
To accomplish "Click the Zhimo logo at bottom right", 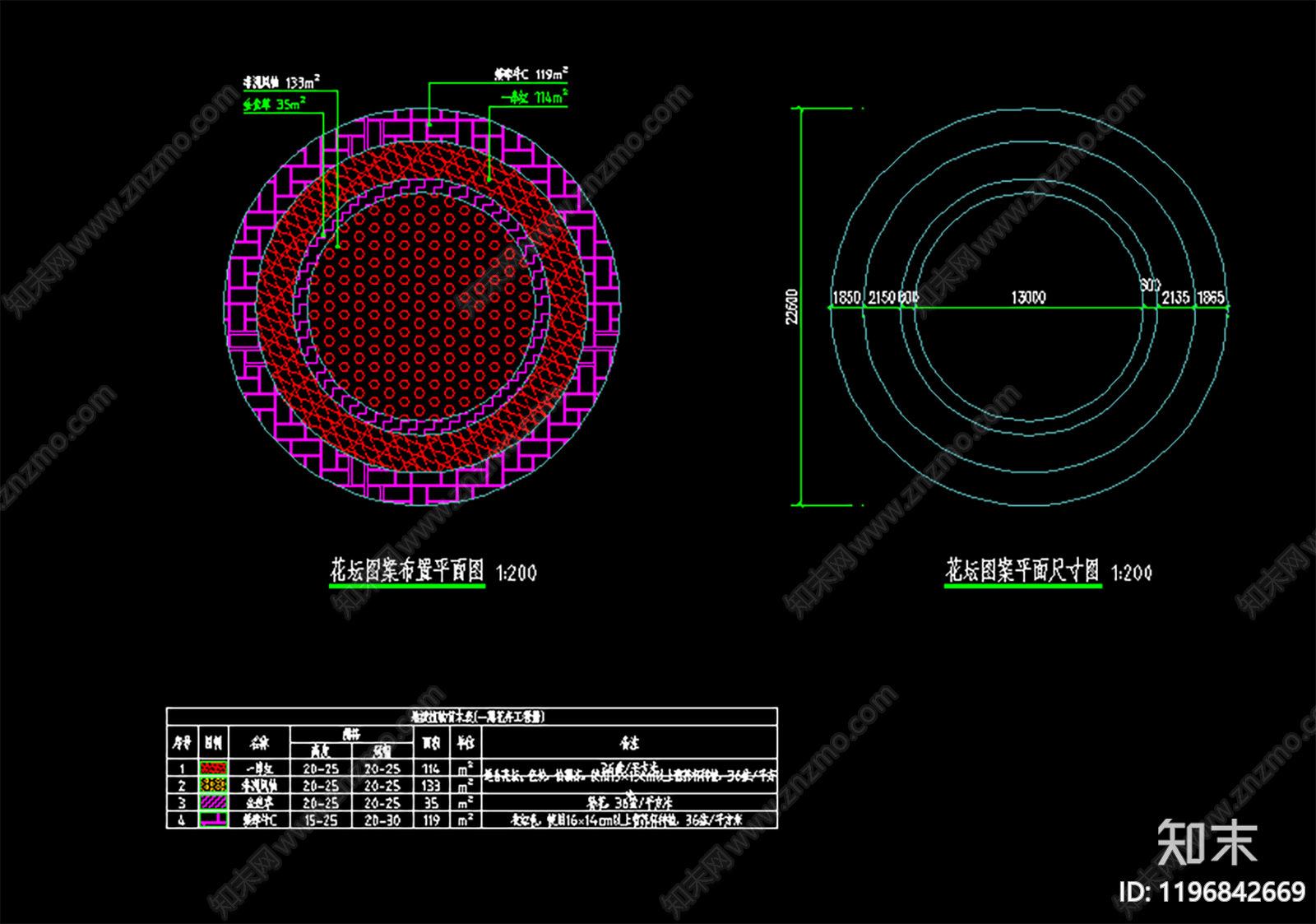I will [1207, 843].
